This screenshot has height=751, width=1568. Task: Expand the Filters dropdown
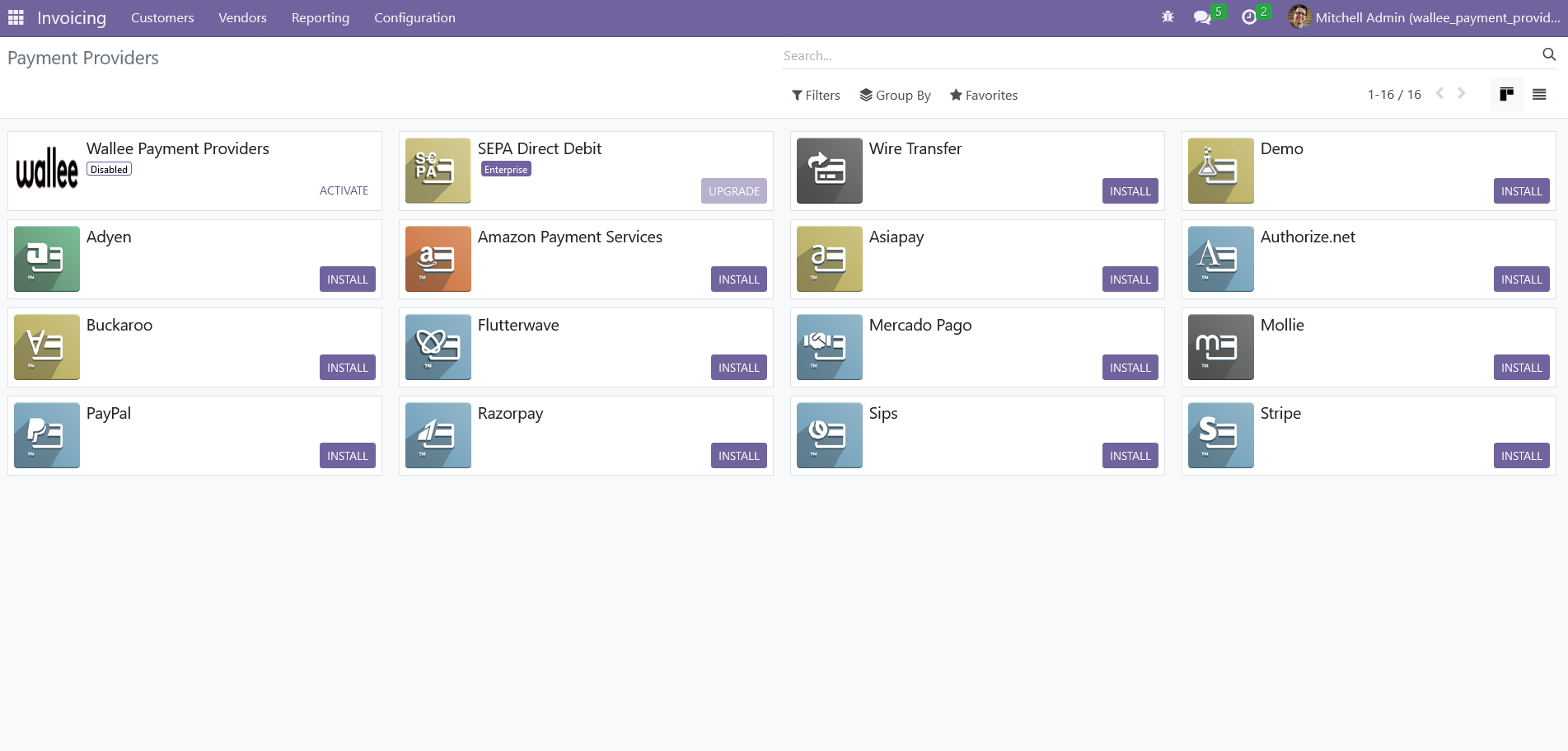816,96
